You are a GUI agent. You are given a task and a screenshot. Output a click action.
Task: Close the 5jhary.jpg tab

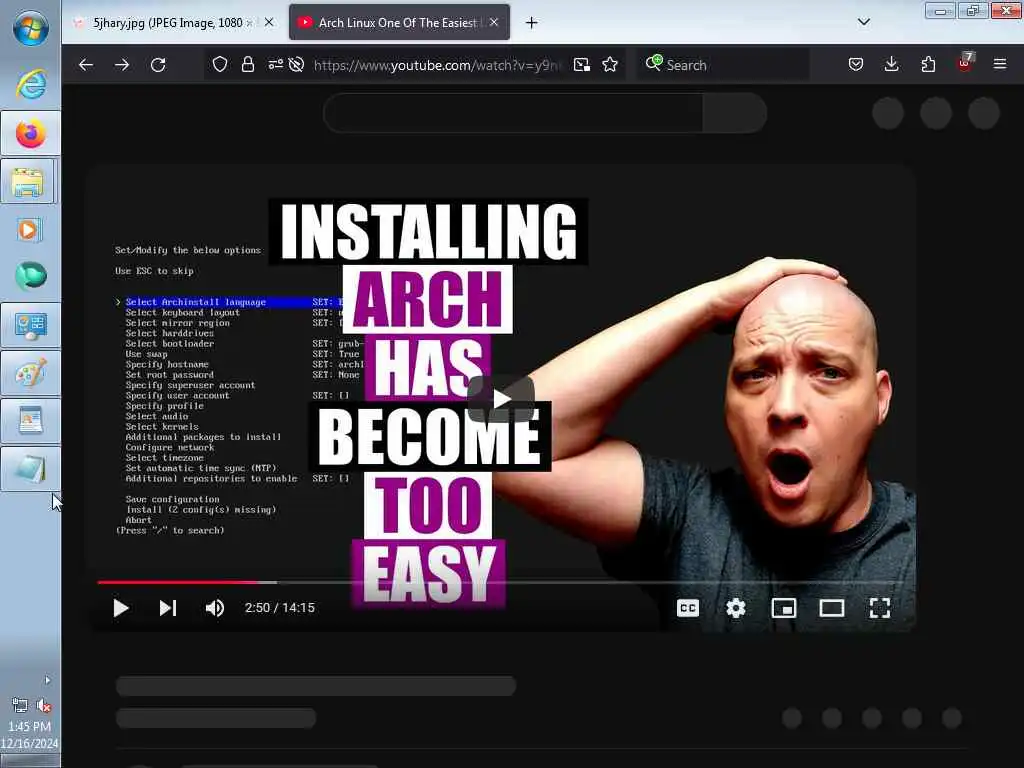269,23
